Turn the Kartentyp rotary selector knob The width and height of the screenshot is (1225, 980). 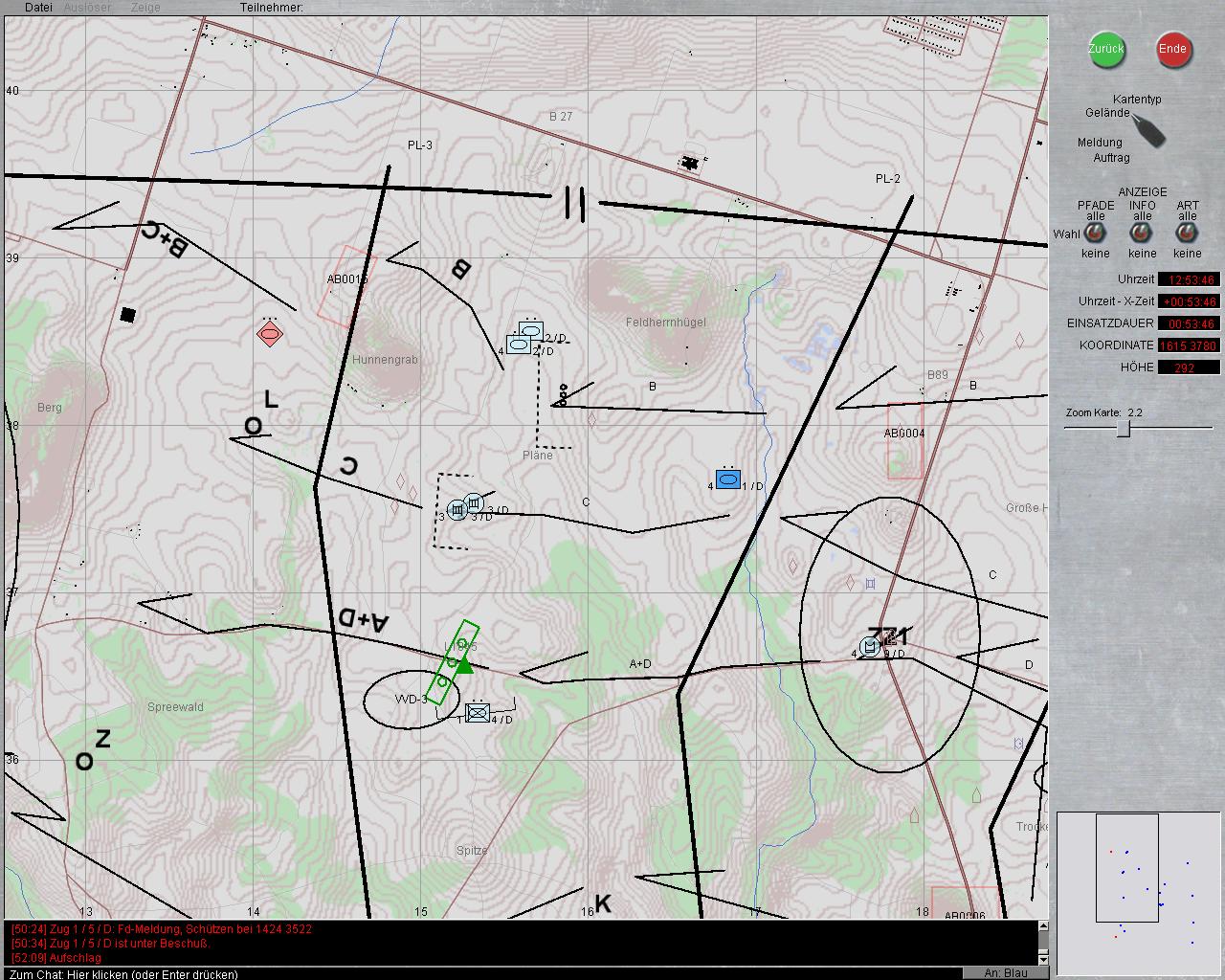[x=1147, y=130]
